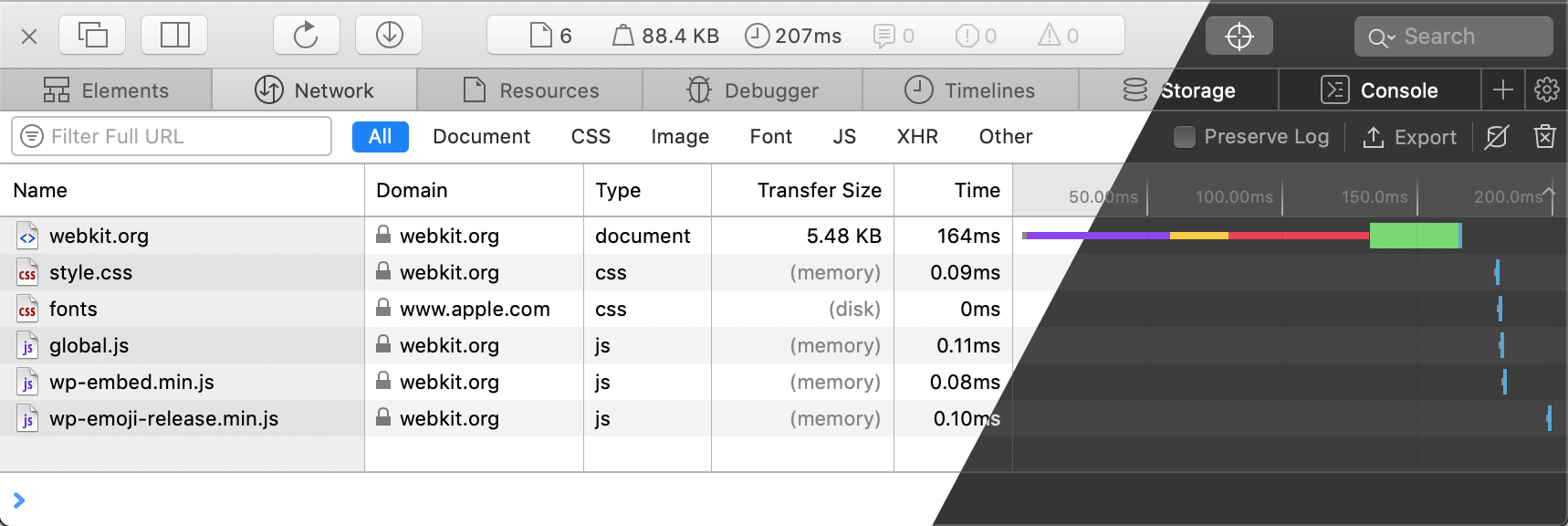The image size is (1568, 526).
Task: Filter network list by JS
Action: (x=844, y=136)
